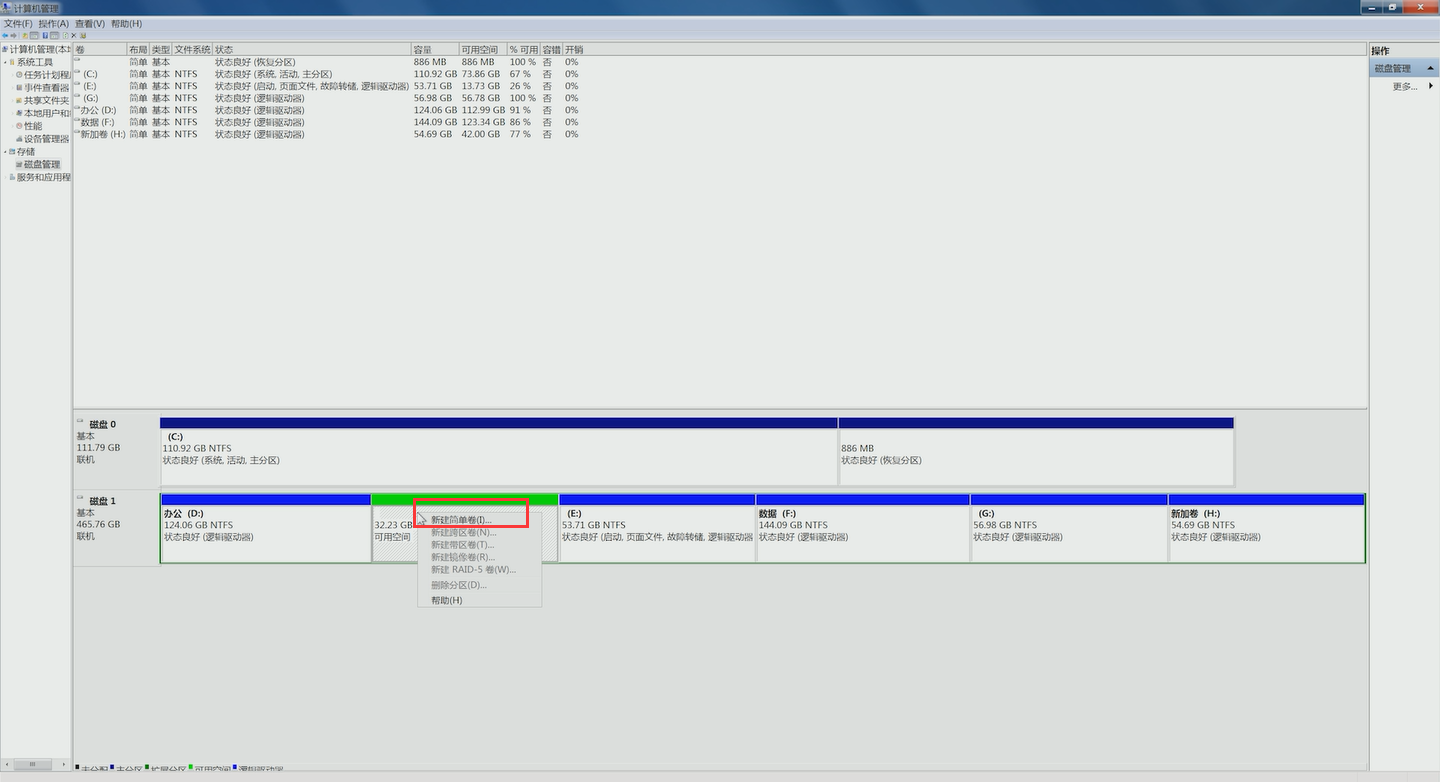Viewport: 1440px width, 782px height.
Task: Click 更多... in the 操作 pane
Action: [x=1405, y=86]
